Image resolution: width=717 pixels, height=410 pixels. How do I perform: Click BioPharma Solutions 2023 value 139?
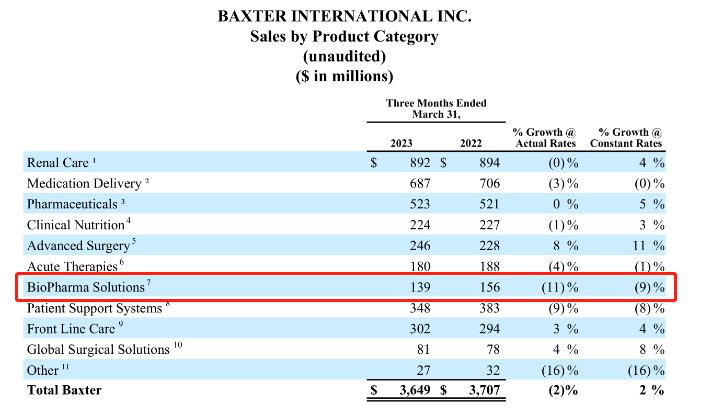click(x=420, y=287)
